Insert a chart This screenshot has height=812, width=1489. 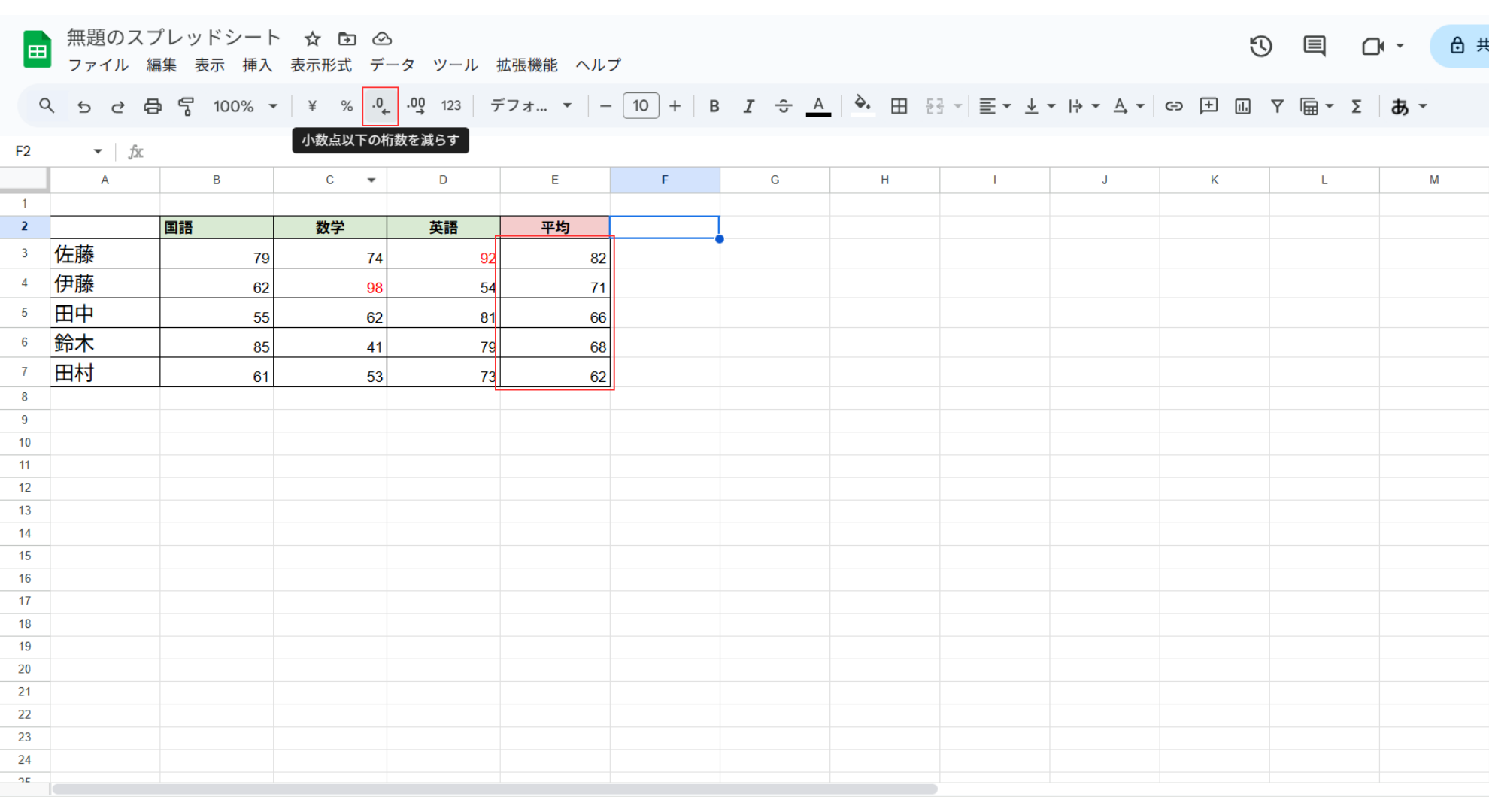[1242, 106]
